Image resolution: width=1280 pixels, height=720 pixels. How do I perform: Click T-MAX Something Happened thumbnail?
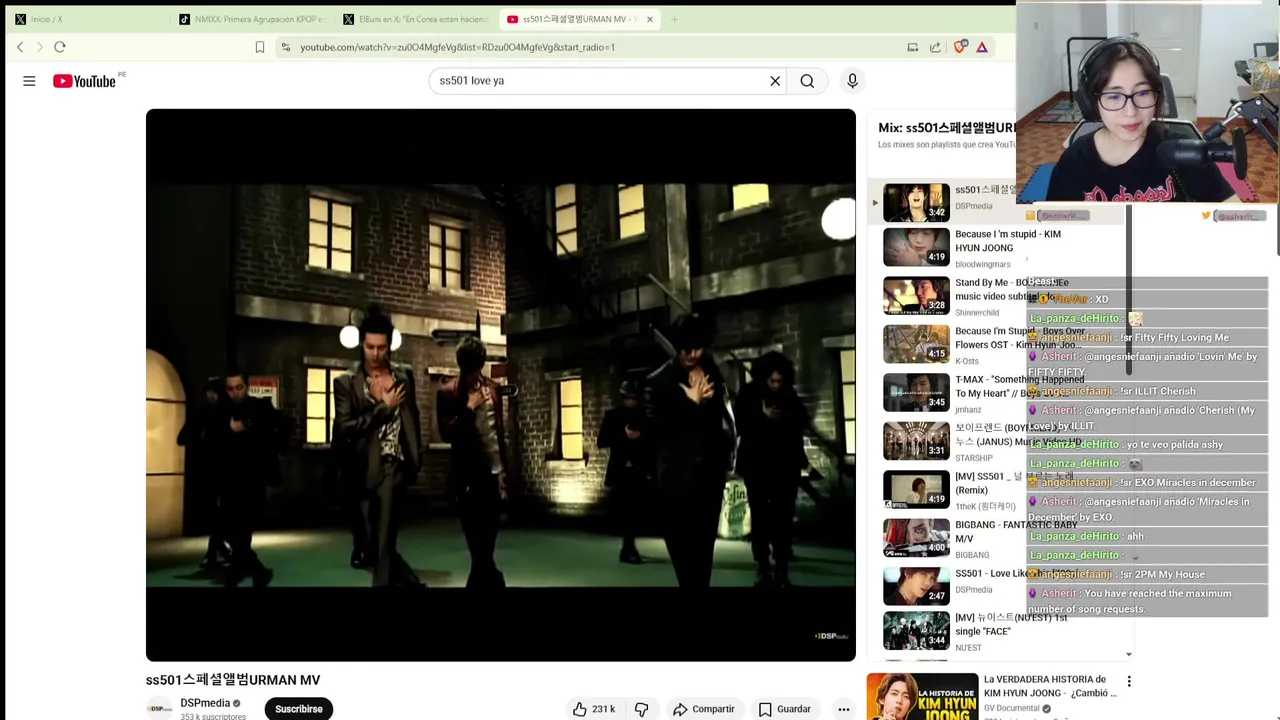916,392
